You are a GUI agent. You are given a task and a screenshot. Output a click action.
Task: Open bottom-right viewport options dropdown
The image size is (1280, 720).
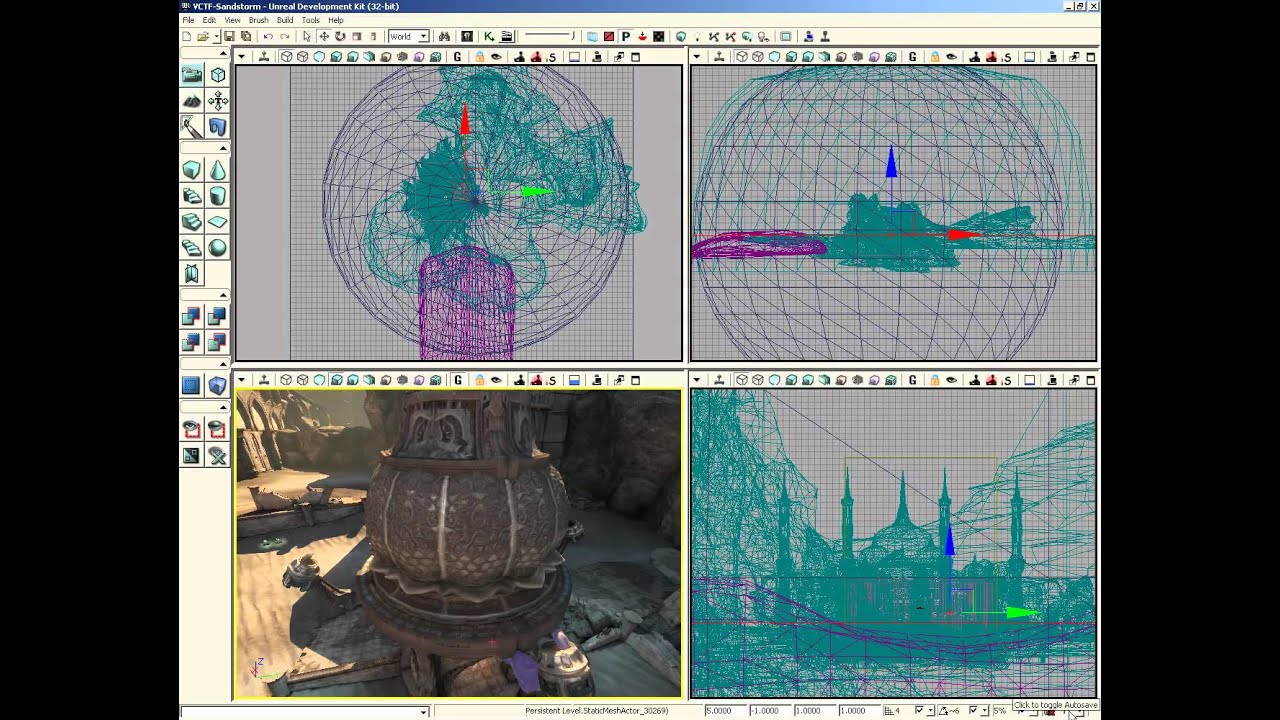coord(696,380)
